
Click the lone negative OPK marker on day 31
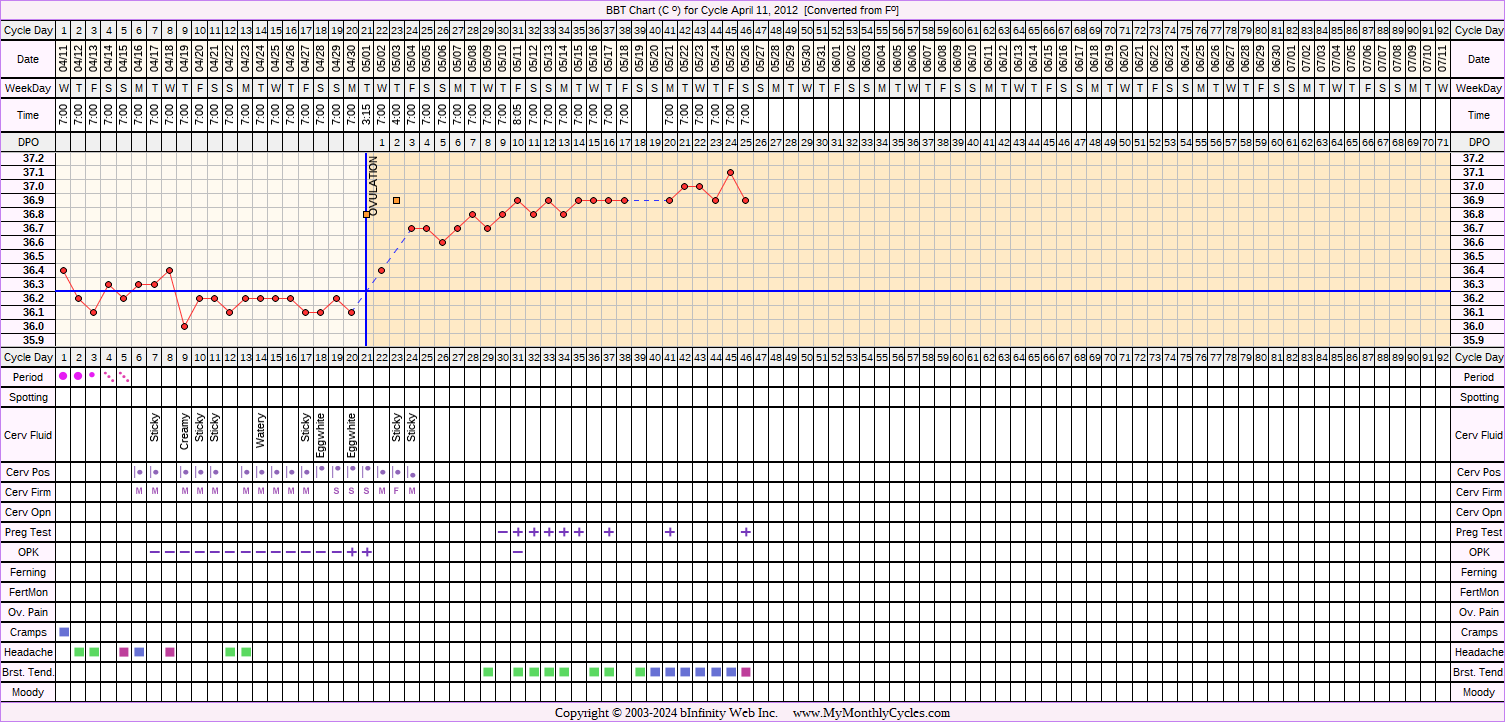(x=517, y=552)
